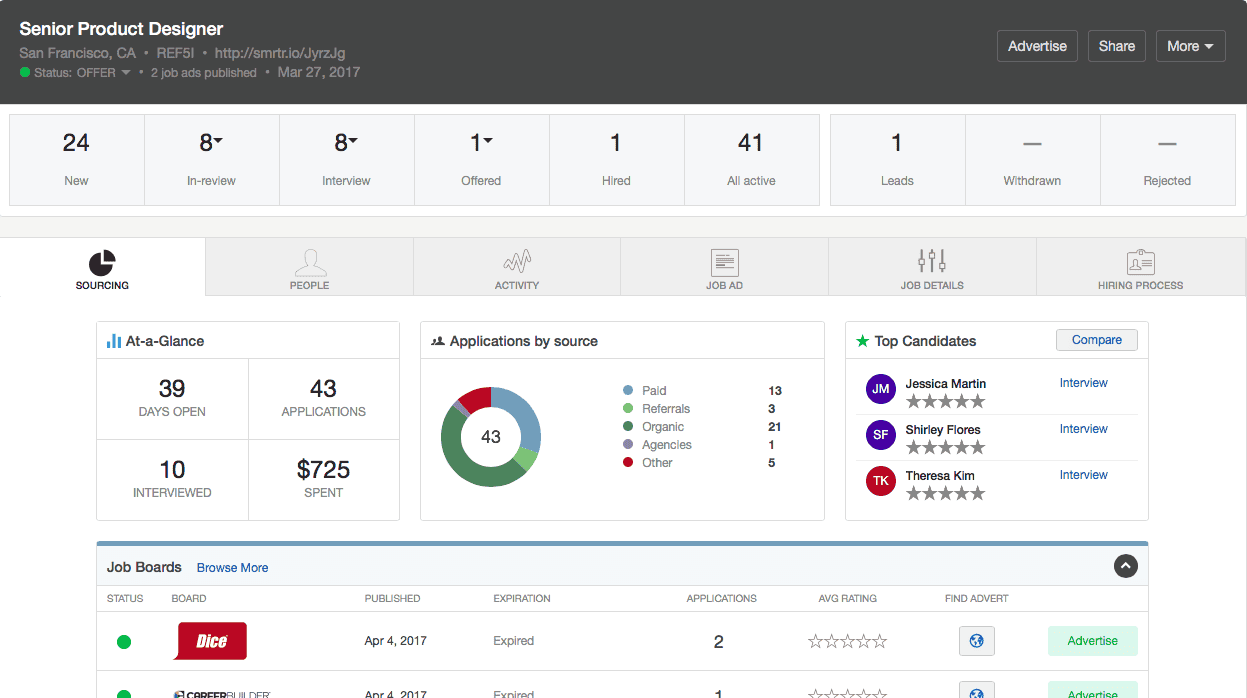Open the More dropdown menu
The width and height of the screenshot is (1247, 698).
click(1190, 46)
